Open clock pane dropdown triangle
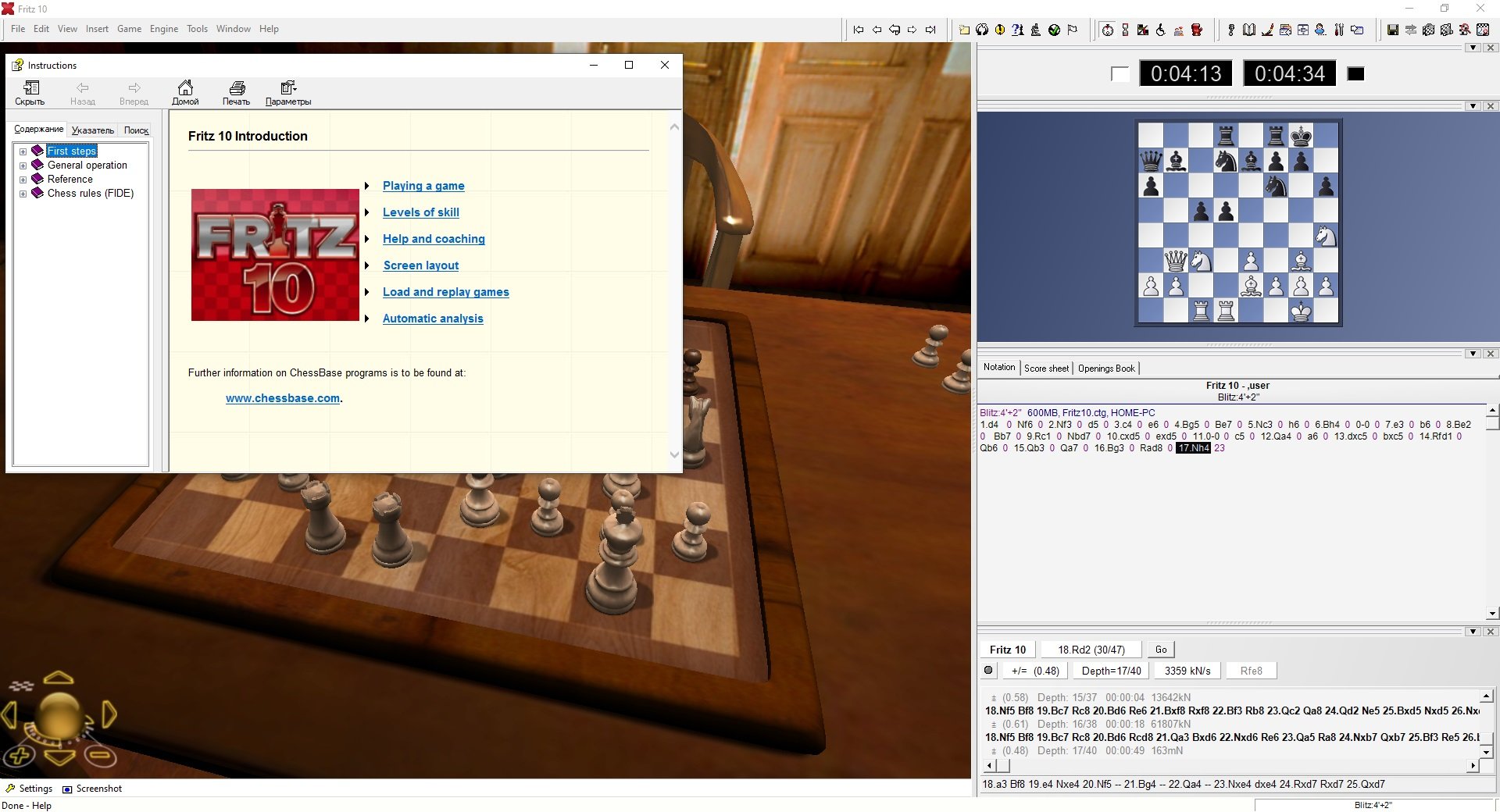 [1473, 48]
